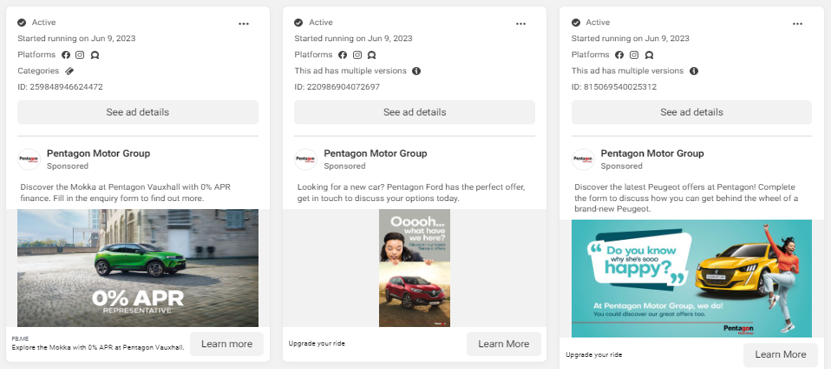Click 'Discover the latest Peugeot offers' text
The width and height of the screenshot is (831, 369).
(x=686, y=198)
